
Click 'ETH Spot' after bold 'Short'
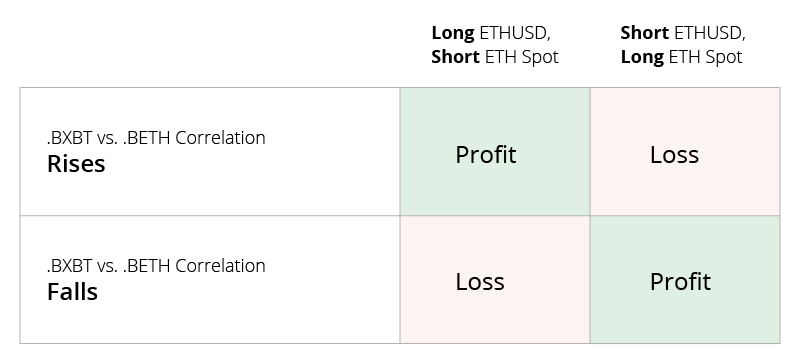click(x=521, y=57)
